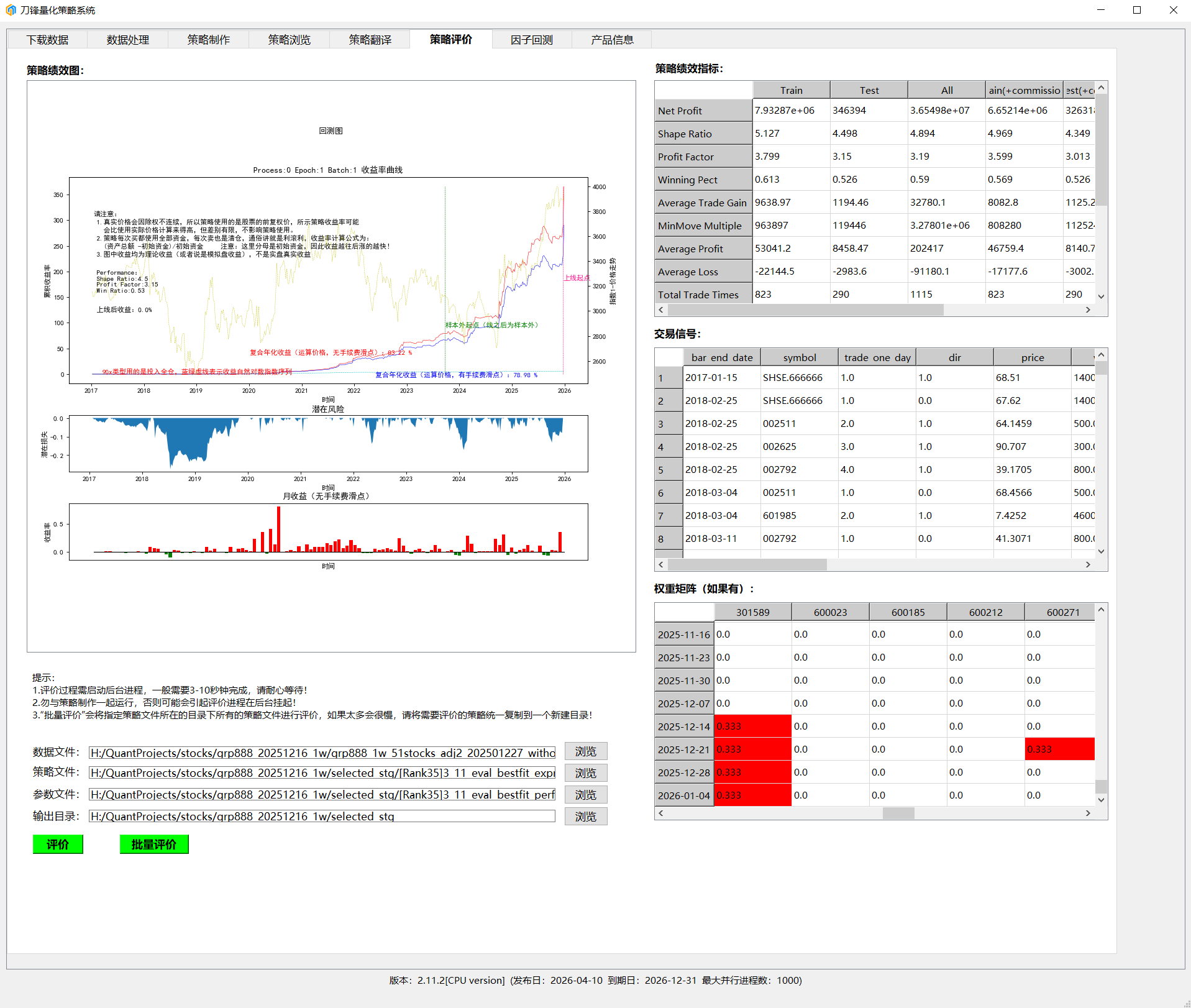Click left arrow of weight matrix horizontal scrollbar
The width and height of the screenshot is (1191, 1008).
click(x=661, y=813)
